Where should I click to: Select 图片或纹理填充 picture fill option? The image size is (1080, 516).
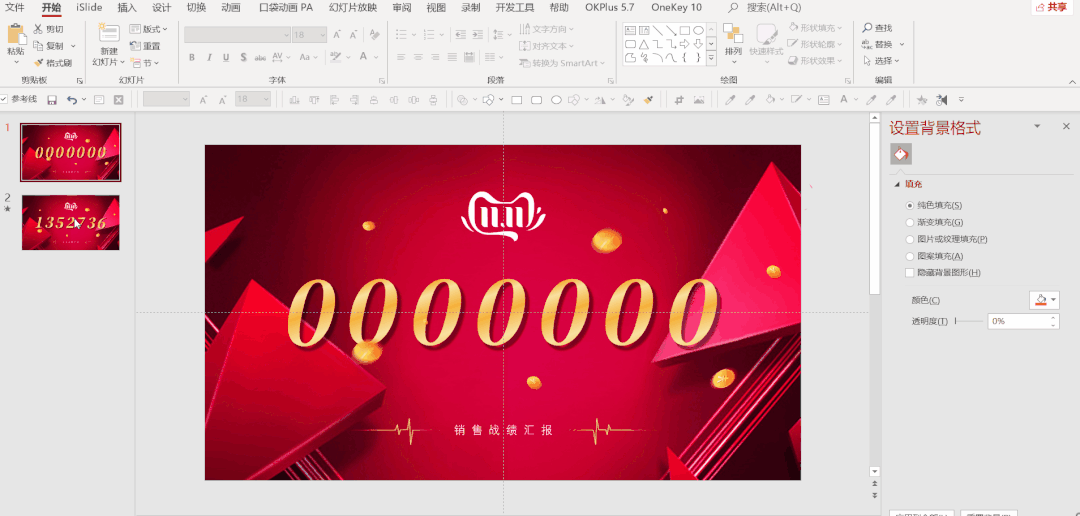click(910, 239)
